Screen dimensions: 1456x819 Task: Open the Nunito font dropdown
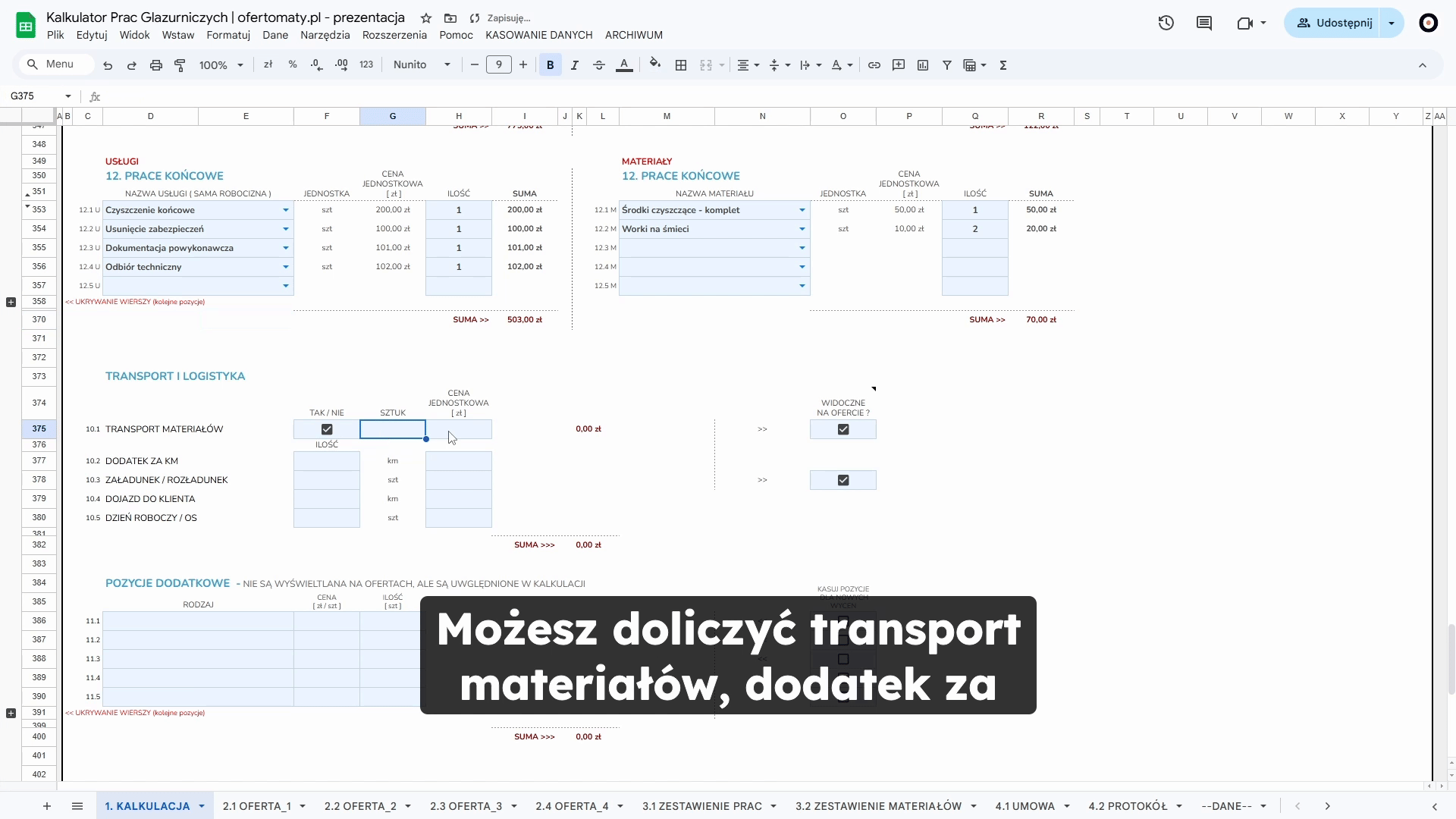(422, 65)
